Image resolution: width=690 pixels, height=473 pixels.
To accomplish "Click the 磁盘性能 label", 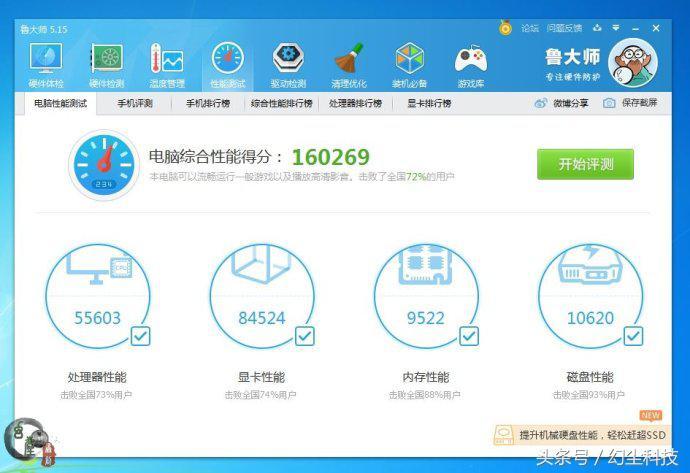I will 590,377.
